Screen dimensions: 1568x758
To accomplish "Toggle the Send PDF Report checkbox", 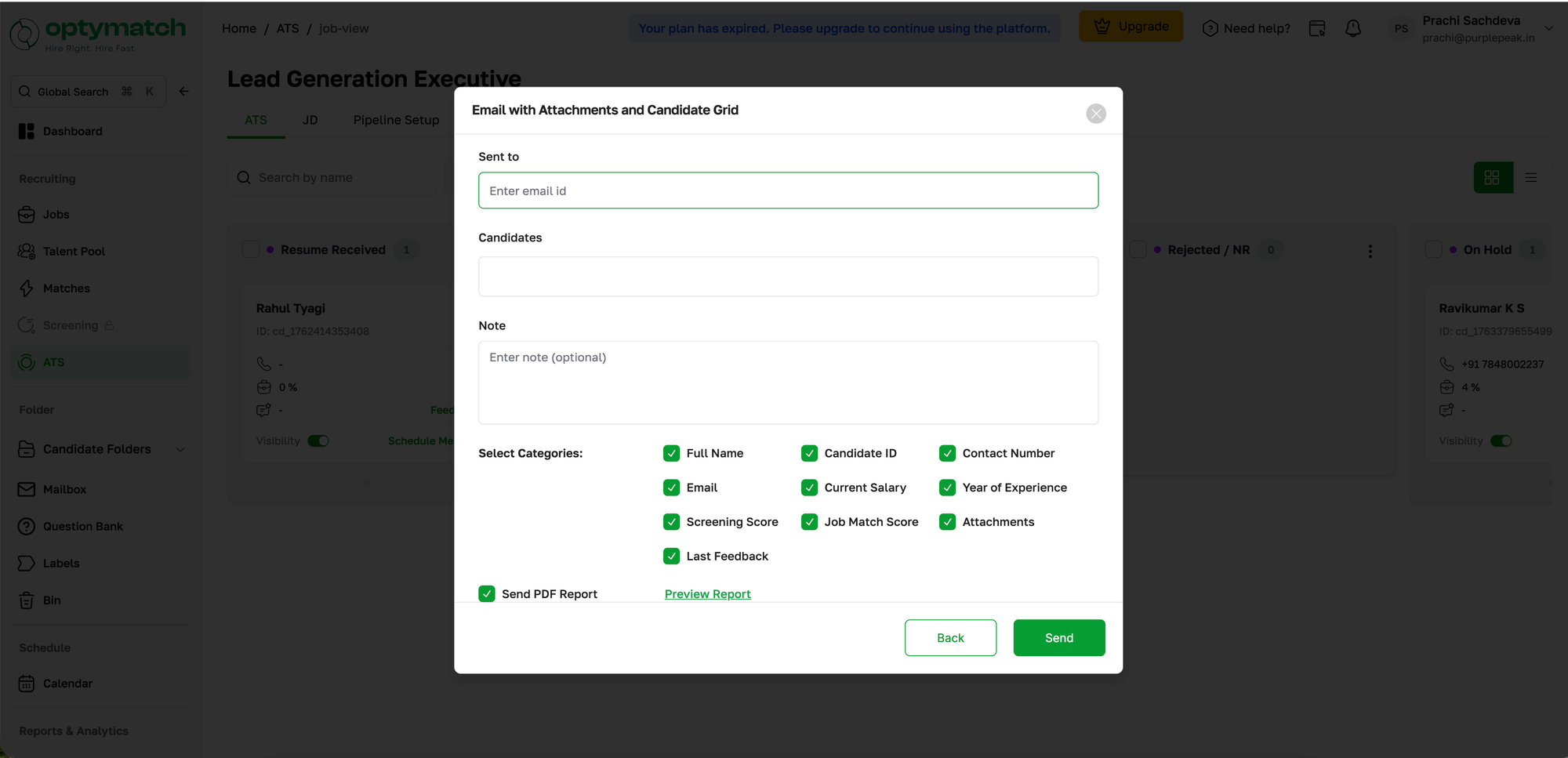I will coord(487,593).
